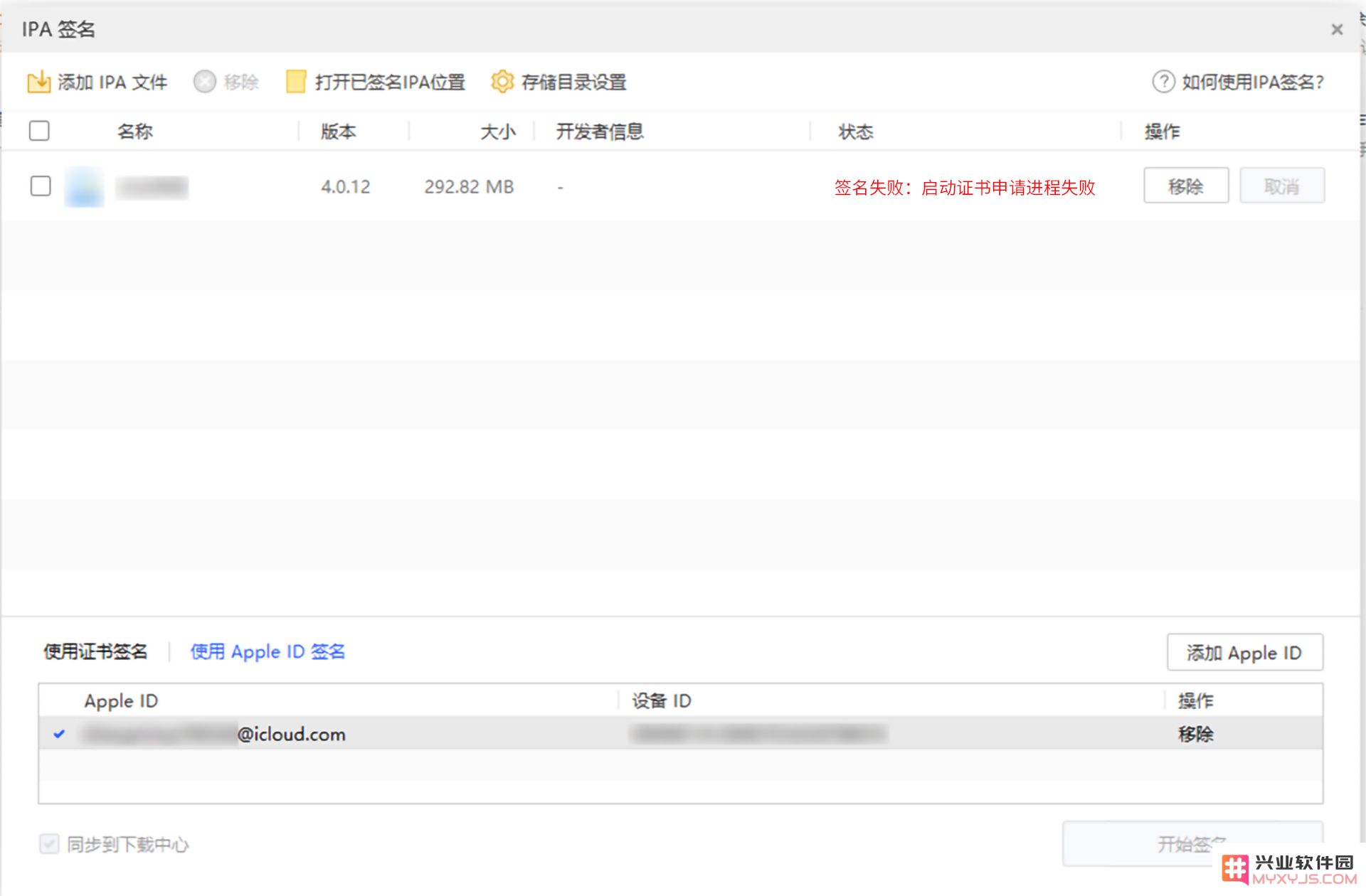Click the 操作 header in IPA table
Screen dimensions: 1366x896
tap(1163, 132)
